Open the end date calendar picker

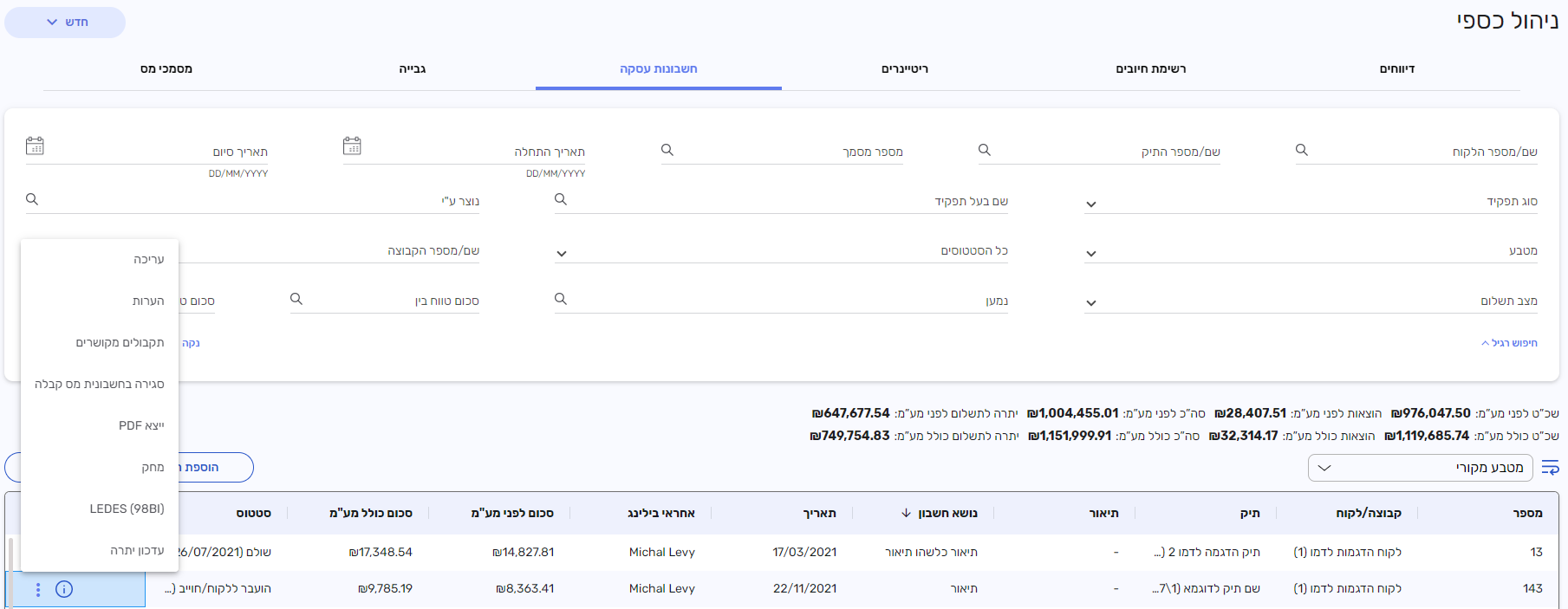35,146
